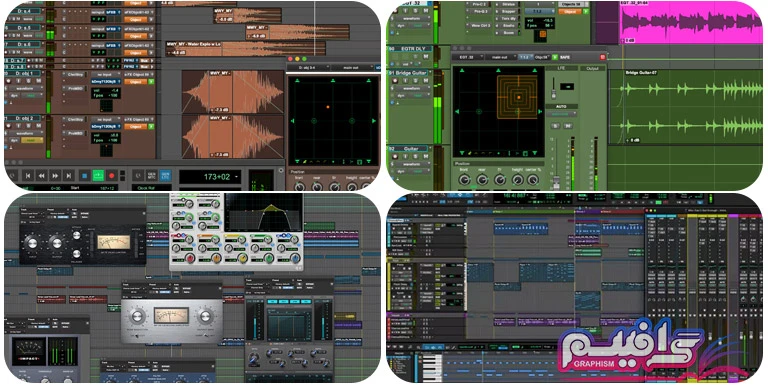Adjust the rear knob in brown panner
768x386 pixels.
tap(317, 187)
